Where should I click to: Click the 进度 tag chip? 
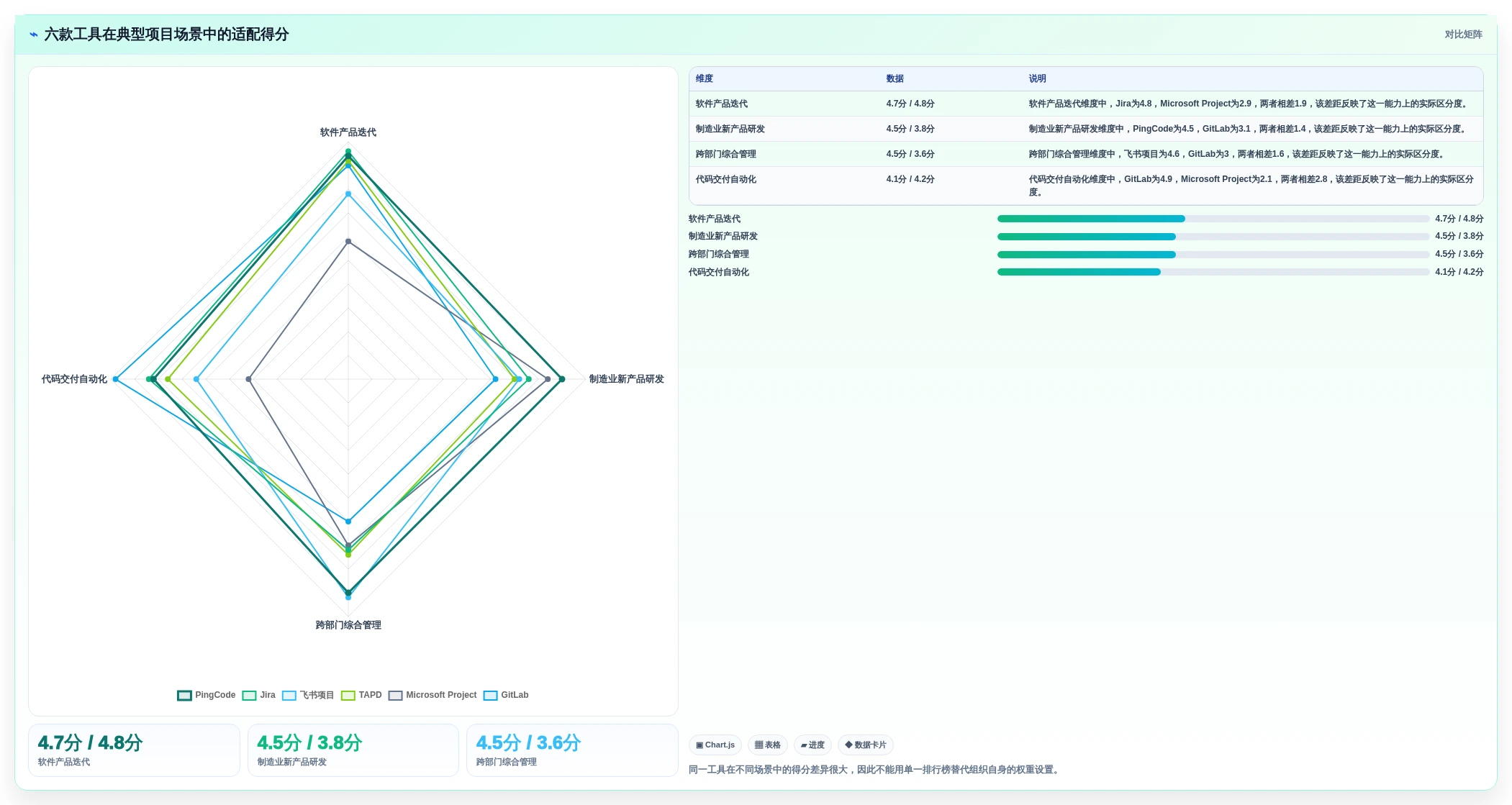(x=812, y=745)
